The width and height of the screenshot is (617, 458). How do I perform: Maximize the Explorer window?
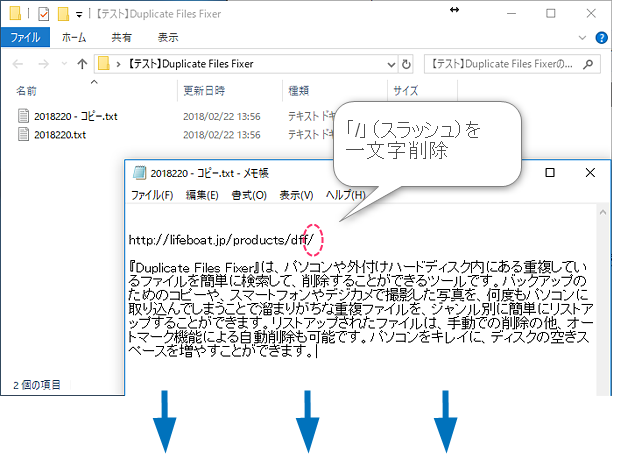(551, 13)
